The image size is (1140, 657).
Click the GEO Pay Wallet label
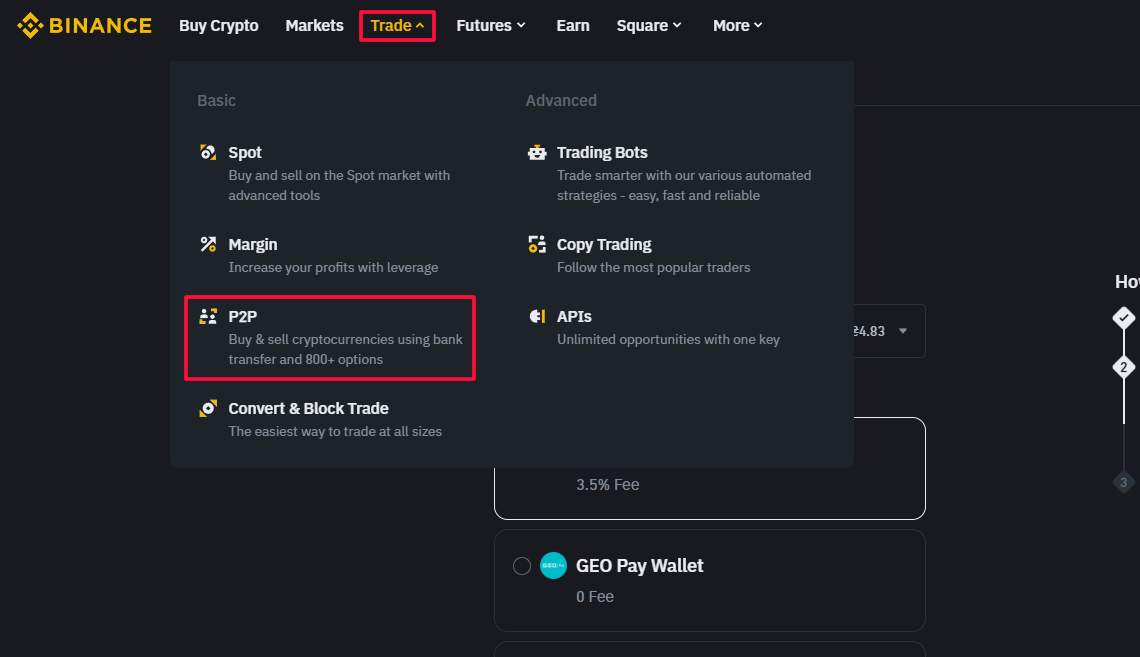639,565
